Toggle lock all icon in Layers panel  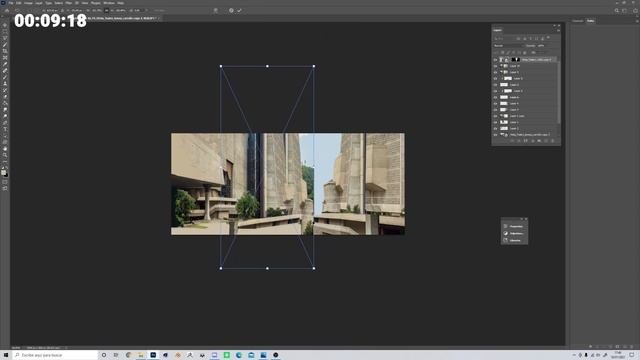point(525,52)
